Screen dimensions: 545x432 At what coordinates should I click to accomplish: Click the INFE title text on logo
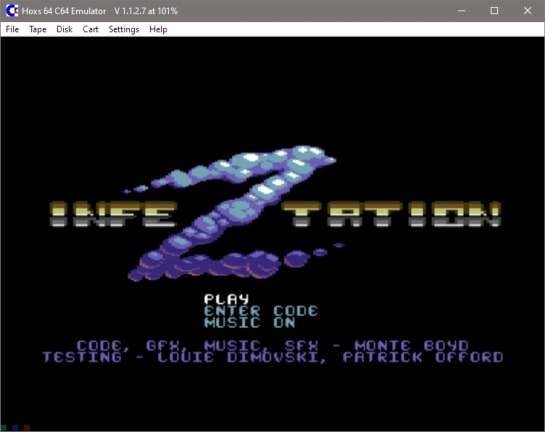tap(113, 214)
